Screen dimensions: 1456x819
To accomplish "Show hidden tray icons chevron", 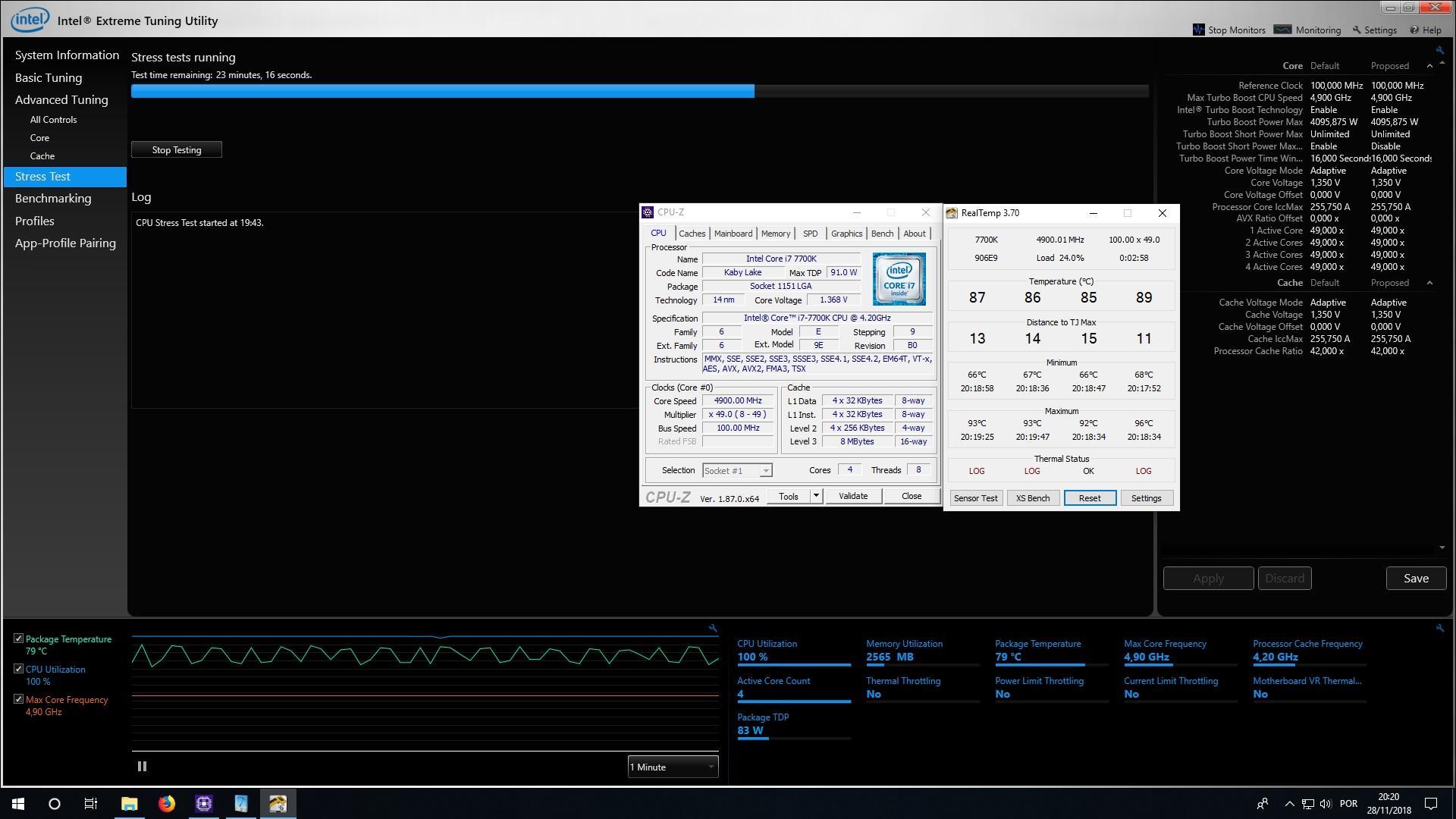I will [1289, 804].
